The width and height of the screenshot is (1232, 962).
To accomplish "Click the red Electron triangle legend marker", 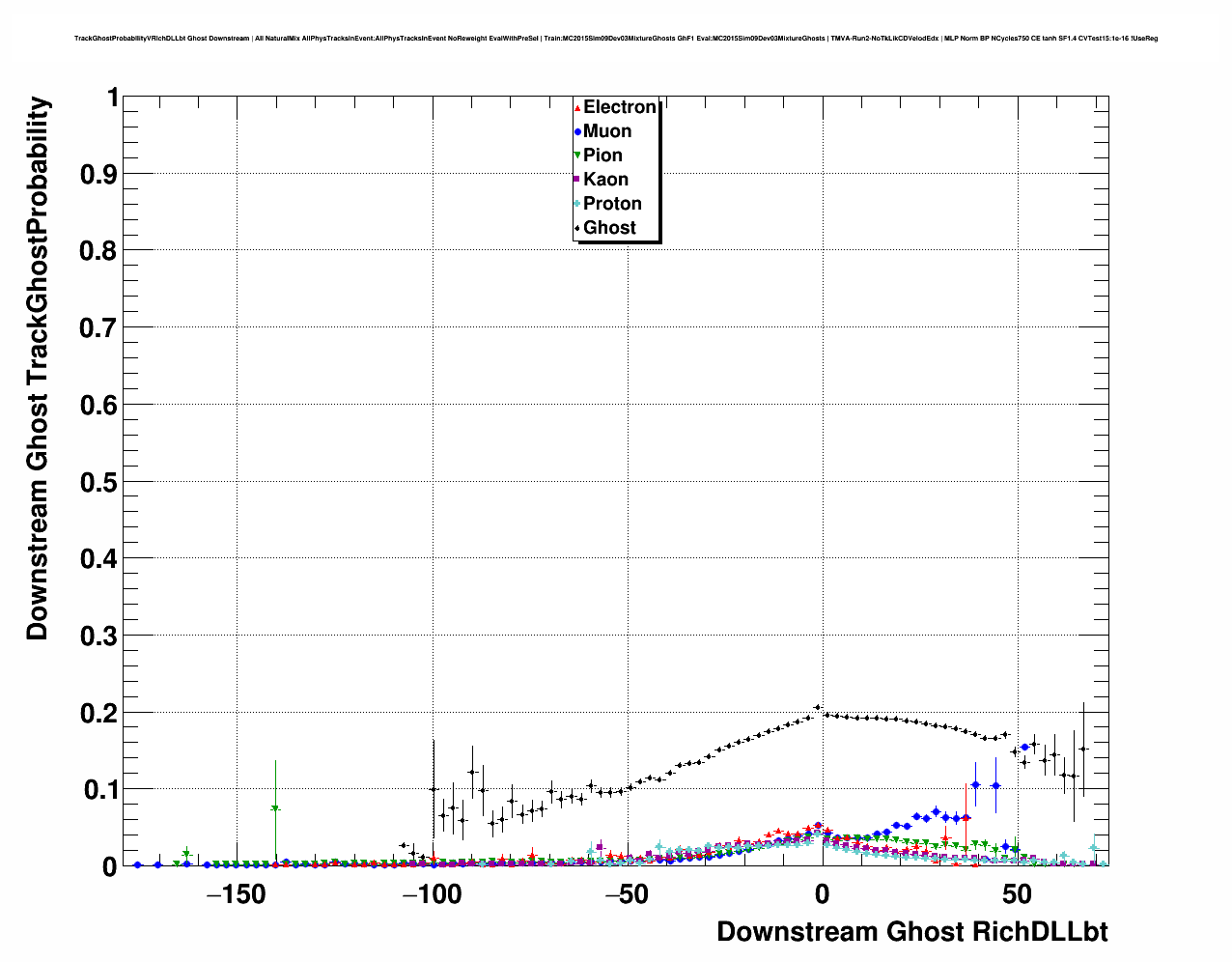I will (x=577, y=108).
